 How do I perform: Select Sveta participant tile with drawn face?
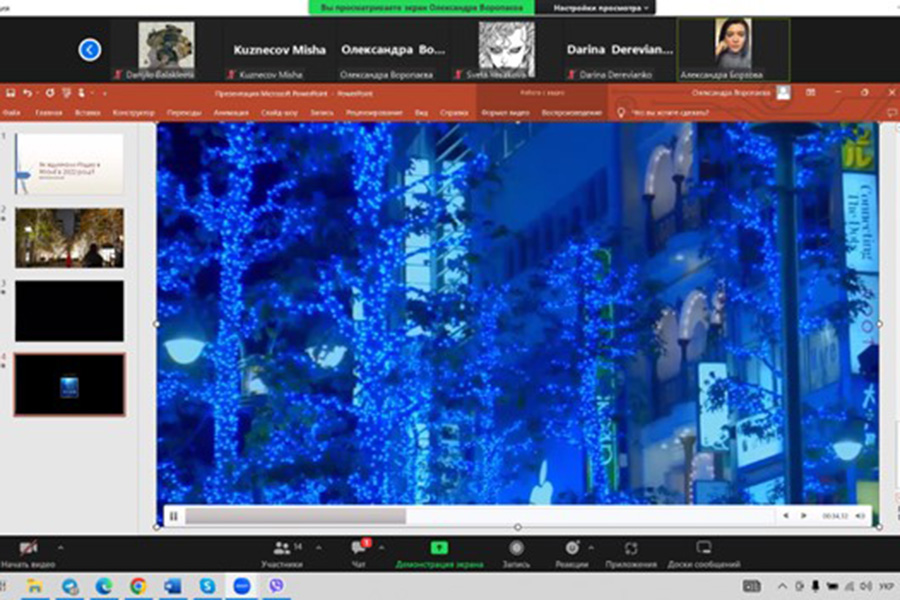[x=506, y=50]
